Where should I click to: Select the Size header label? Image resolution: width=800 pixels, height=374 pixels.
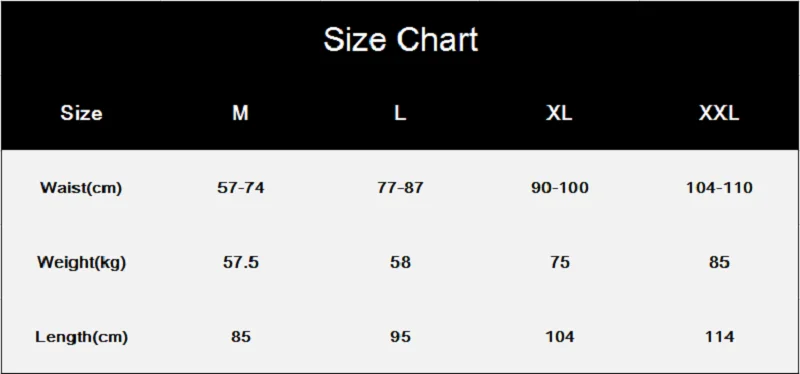(x=81, y=113)
